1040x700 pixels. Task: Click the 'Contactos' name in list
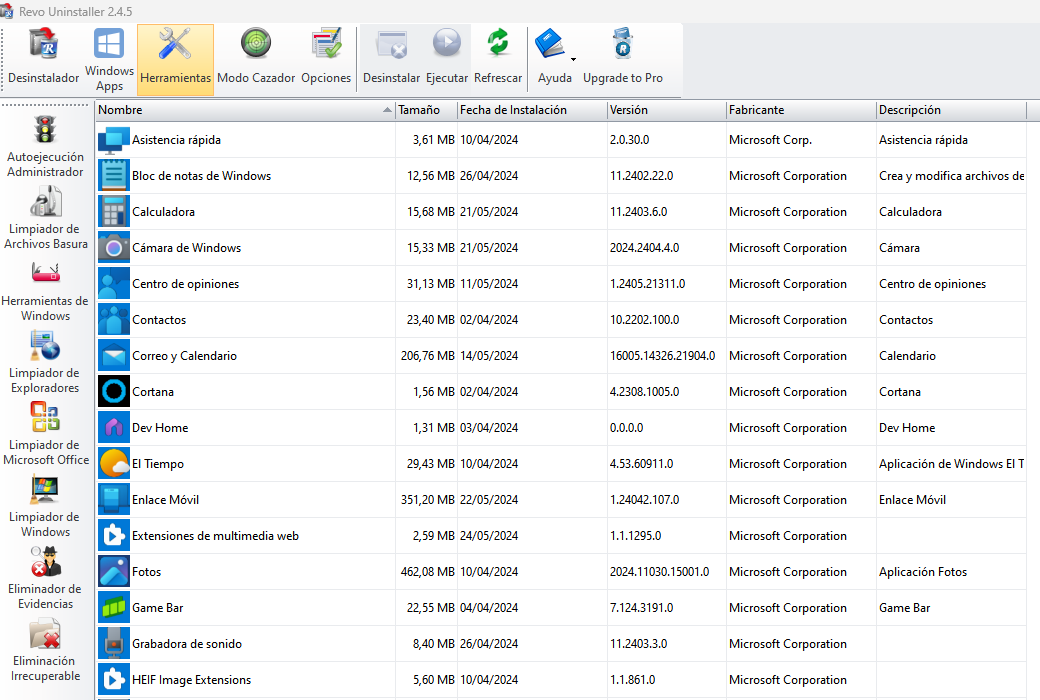pyautogui.click(x=159, y=320)
